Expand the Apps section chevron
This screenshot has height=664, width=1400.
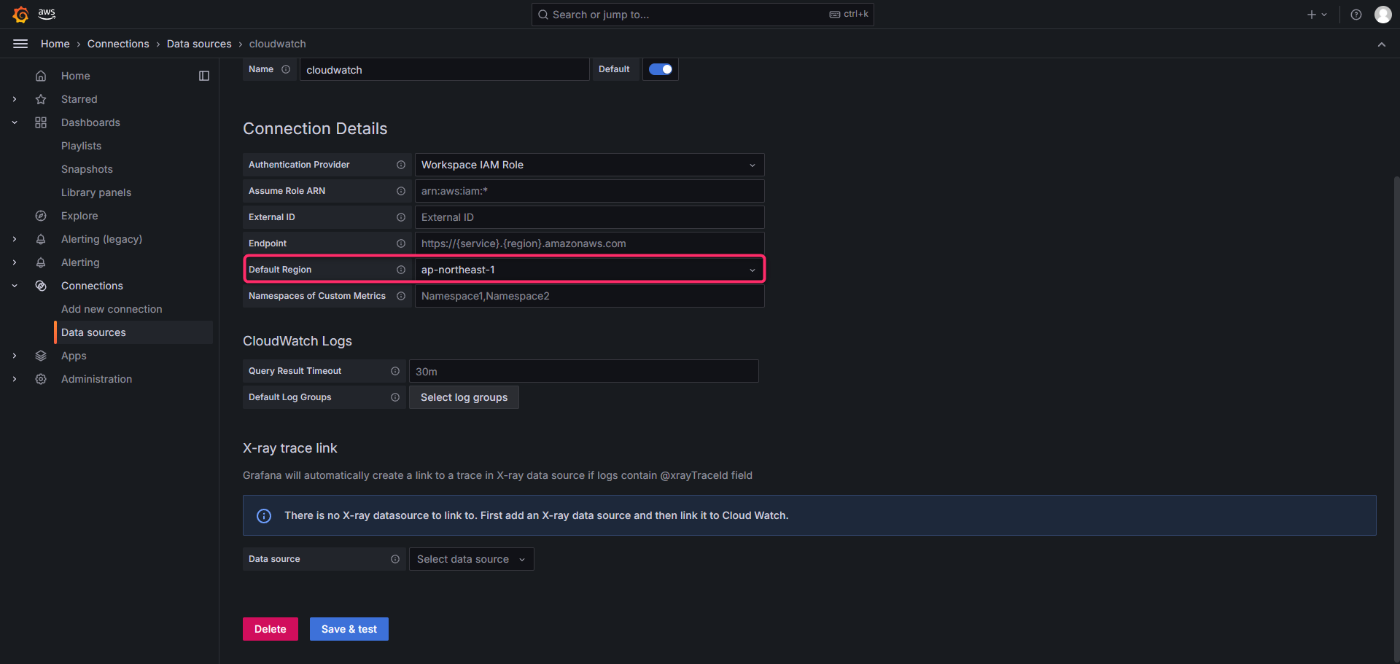pyautogui.click(x=14, y=356)
